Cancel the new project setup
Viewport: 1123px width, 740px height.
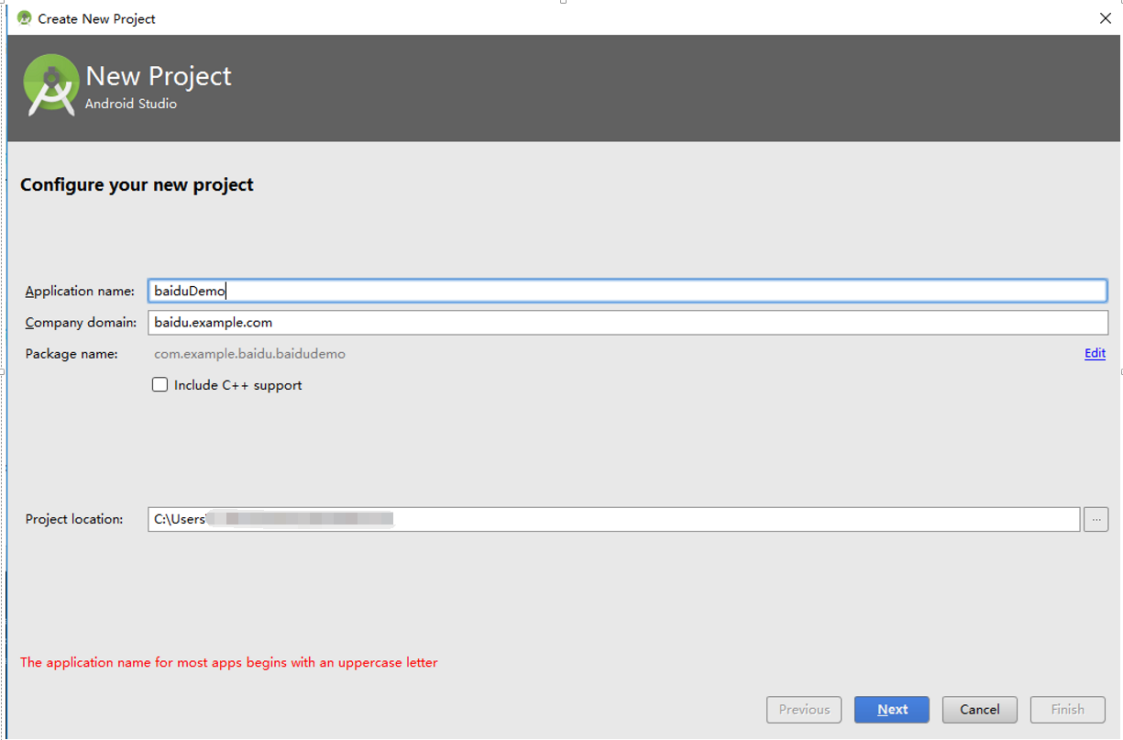979,709
